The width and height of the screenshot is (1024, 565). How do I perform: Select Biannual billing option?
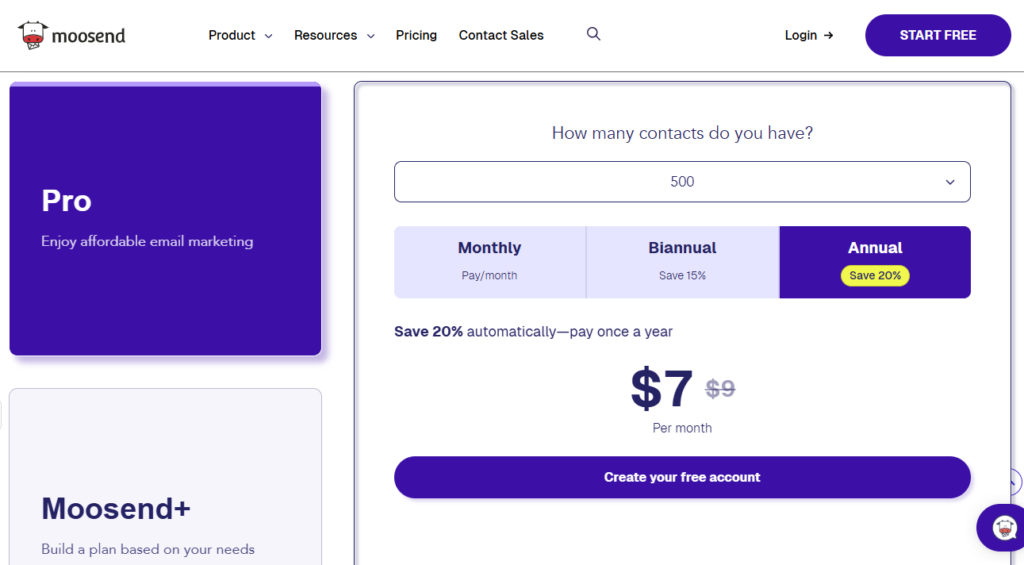point(682,262)
